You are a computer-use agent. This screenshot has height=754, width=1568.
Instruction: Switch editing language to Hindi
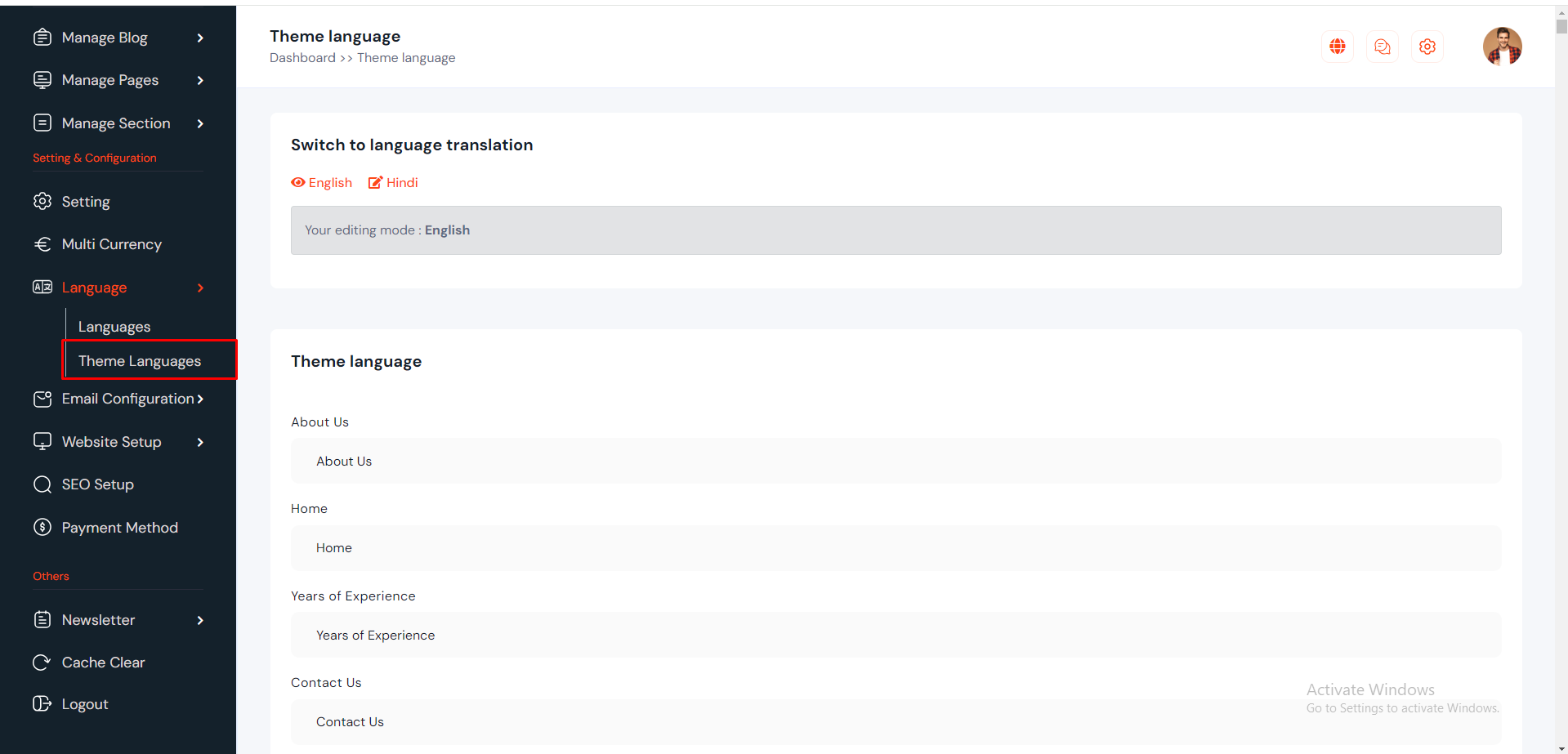(x=393, y=183)
